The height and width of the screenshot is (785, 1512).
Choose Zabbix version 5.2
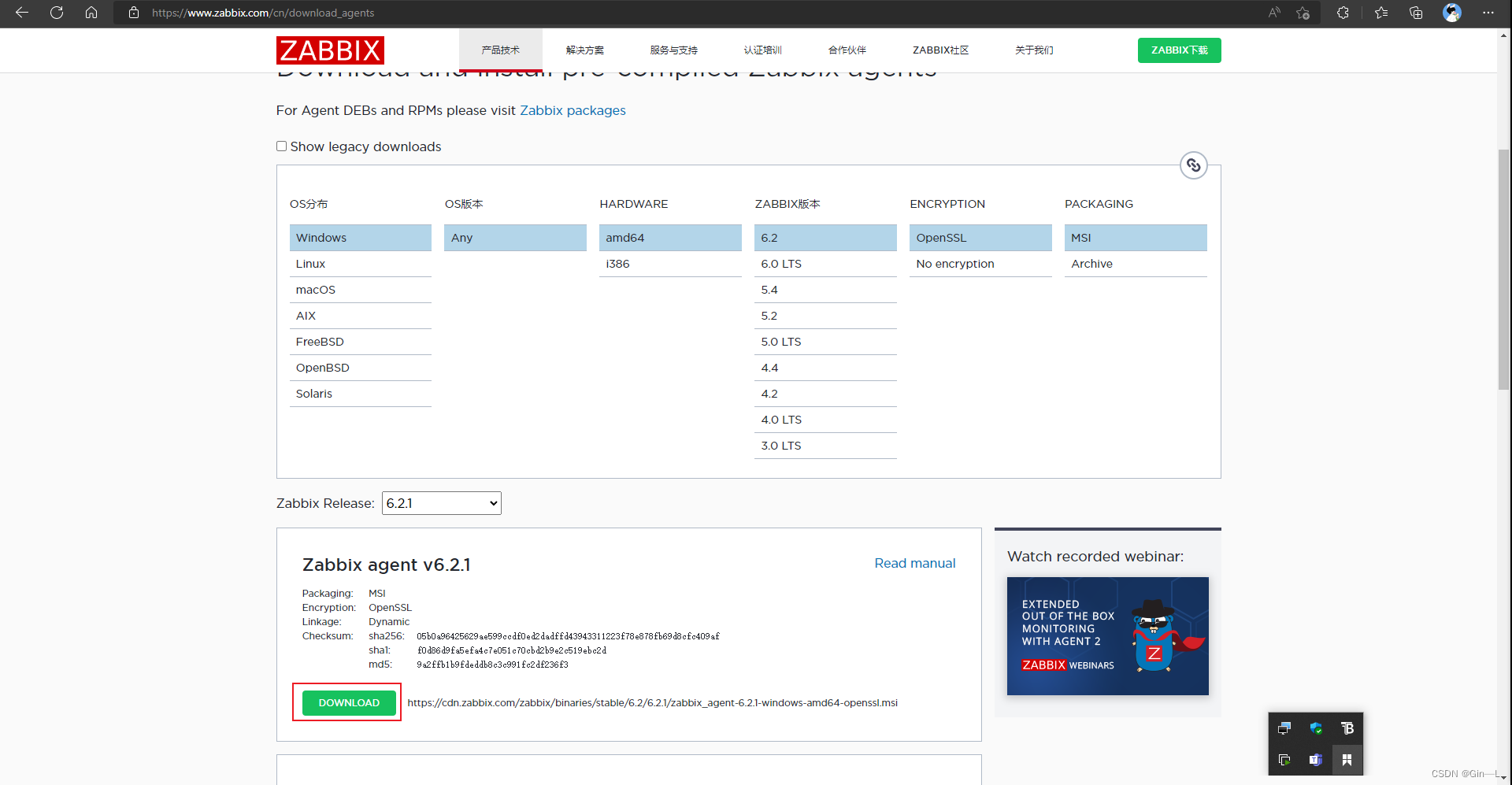pyautogui.click(x=826, y=316)
